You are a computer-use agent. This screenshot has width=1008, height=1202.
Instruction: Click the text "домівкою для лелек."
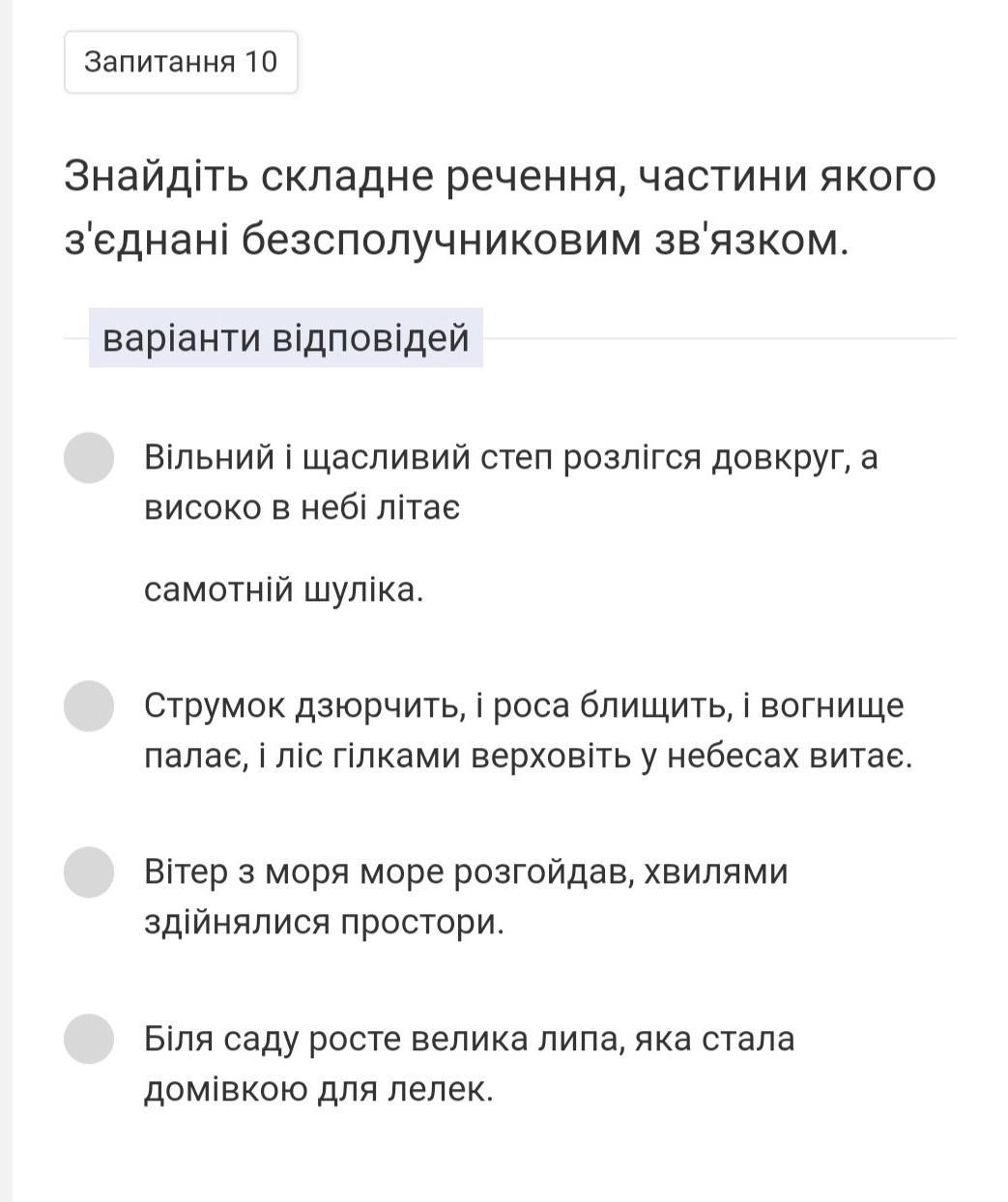click(x=319, y=1090)
